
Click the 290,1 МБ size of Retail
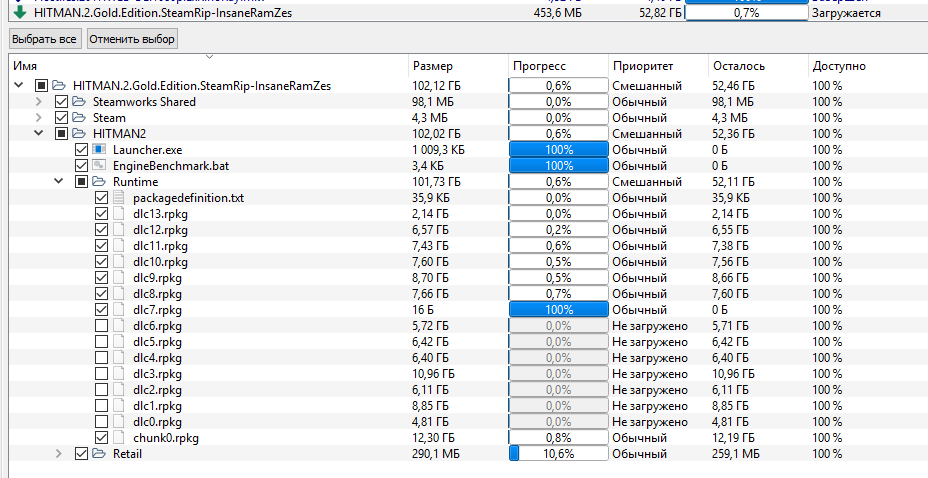tap(436, 454)
